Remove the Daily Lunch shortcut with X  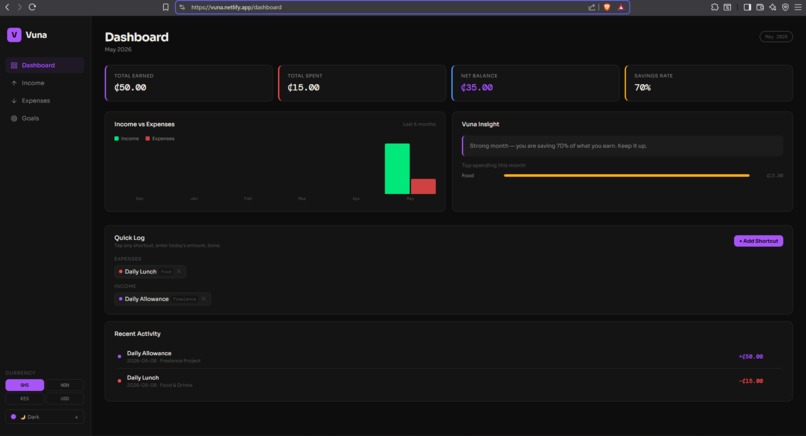pos(179,271)
